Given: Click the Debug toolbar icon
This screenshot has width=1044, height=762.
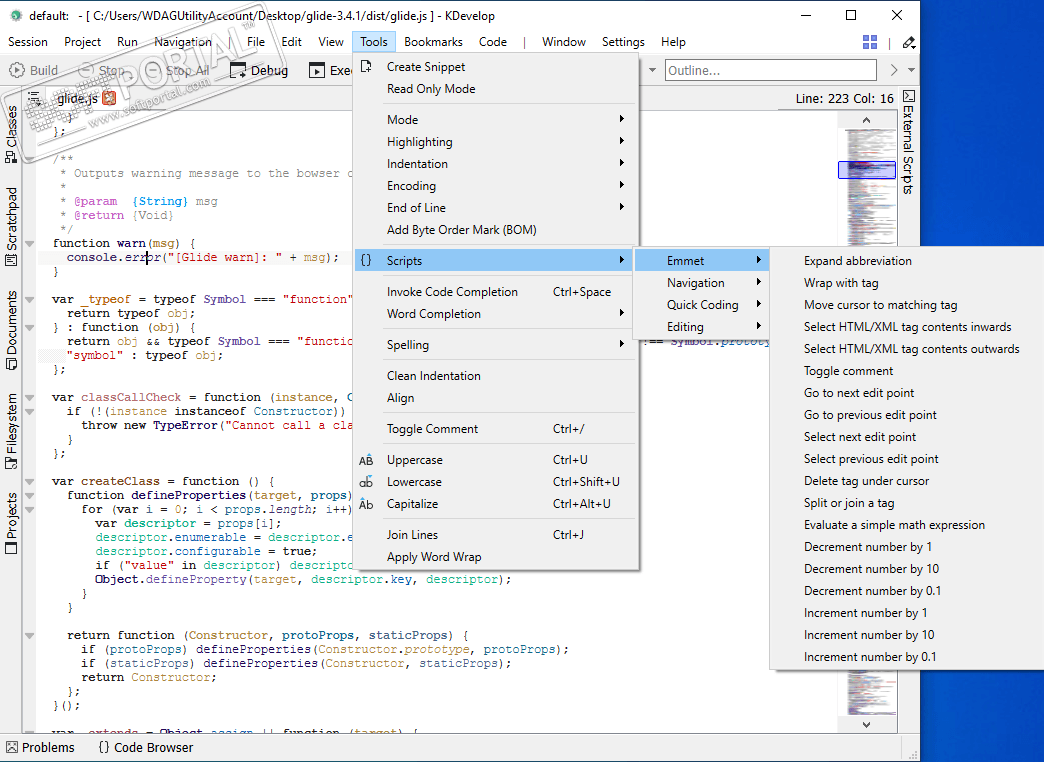Looking at the screenshot, I should tap(238, 70).
